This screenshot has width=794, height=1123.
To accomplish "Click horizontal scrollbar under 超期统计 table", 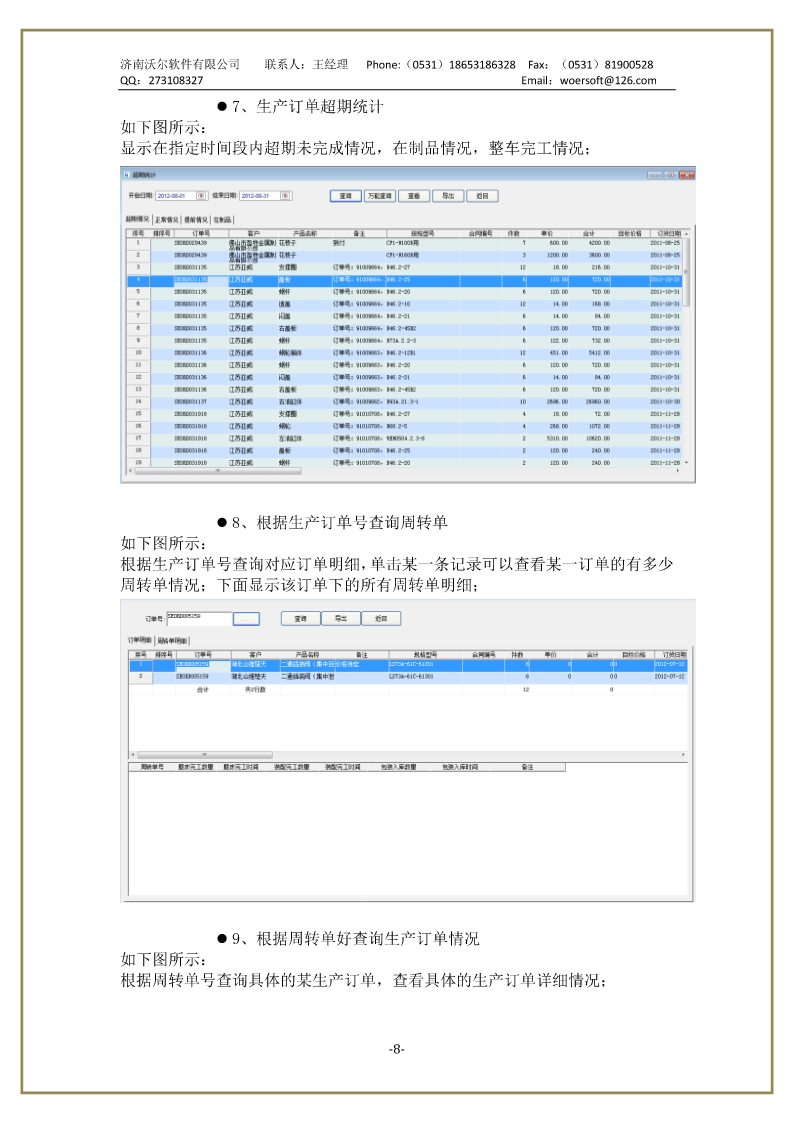I will [x=218, y=471].
